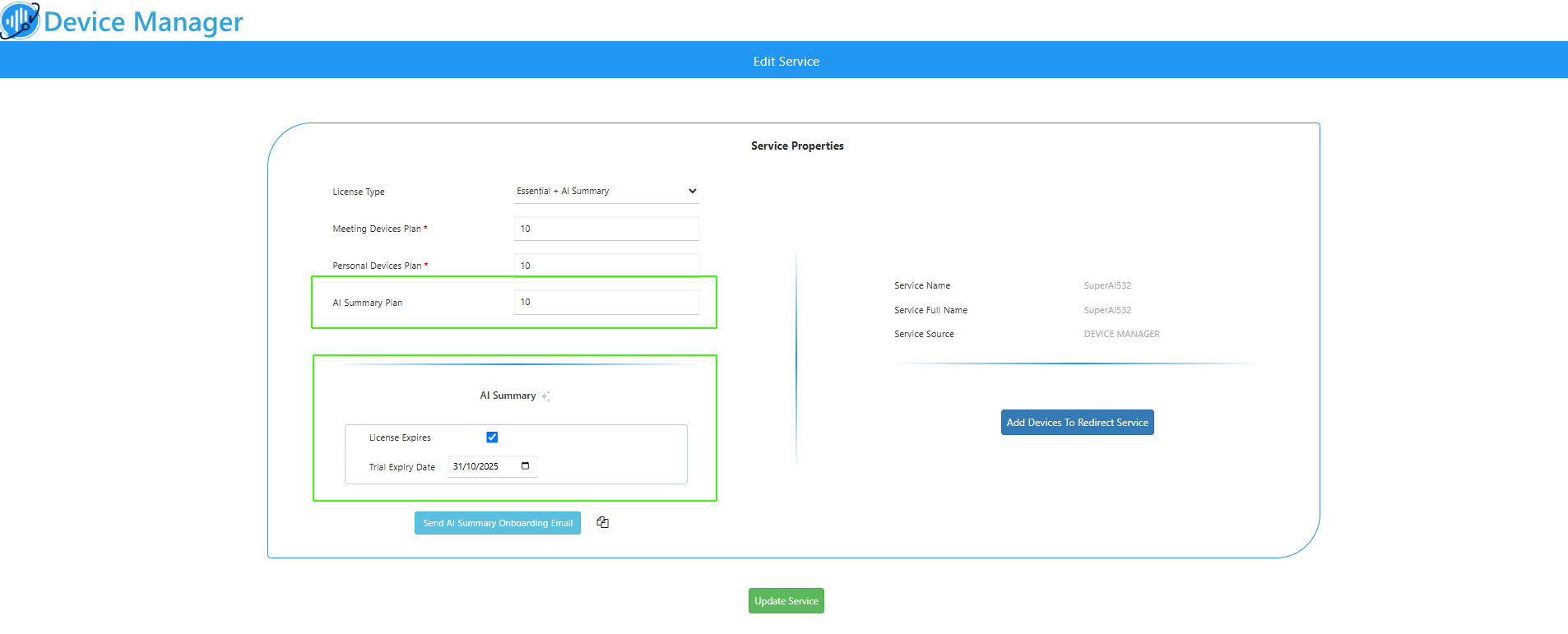Click the Trial Expiry Date value 31/10/2025
Viewport: 1568px width, 634px height.
[x=476, y=466]
